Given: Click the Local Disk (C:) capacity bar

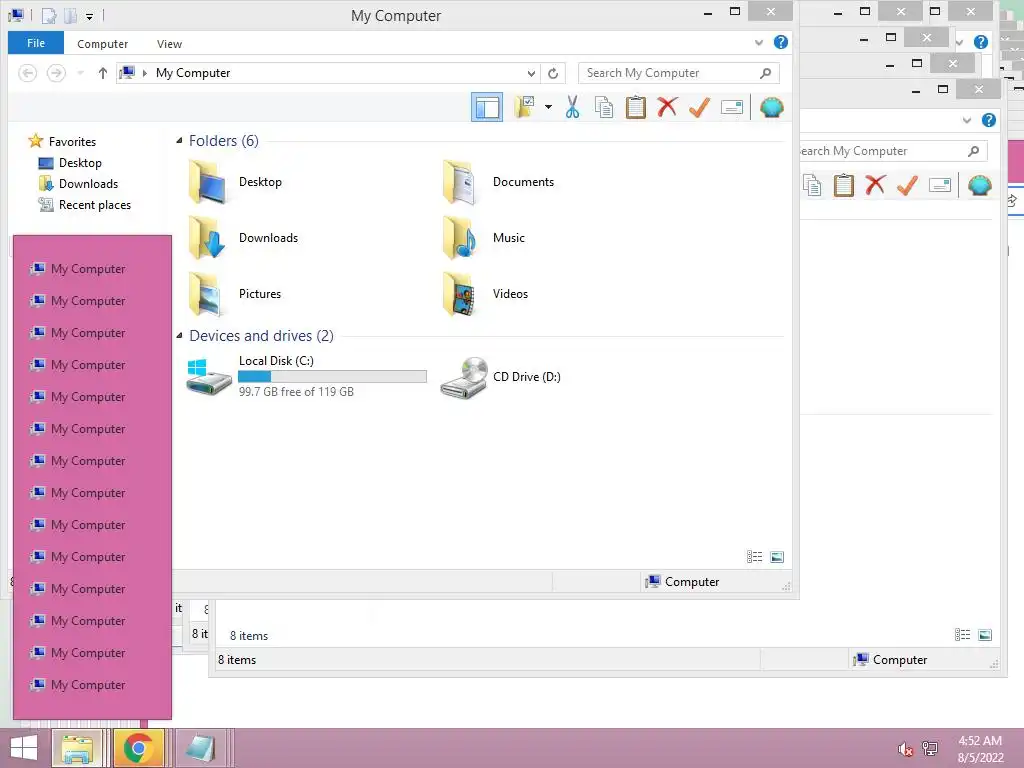Looking at the screenshot, I should (332, 376).
